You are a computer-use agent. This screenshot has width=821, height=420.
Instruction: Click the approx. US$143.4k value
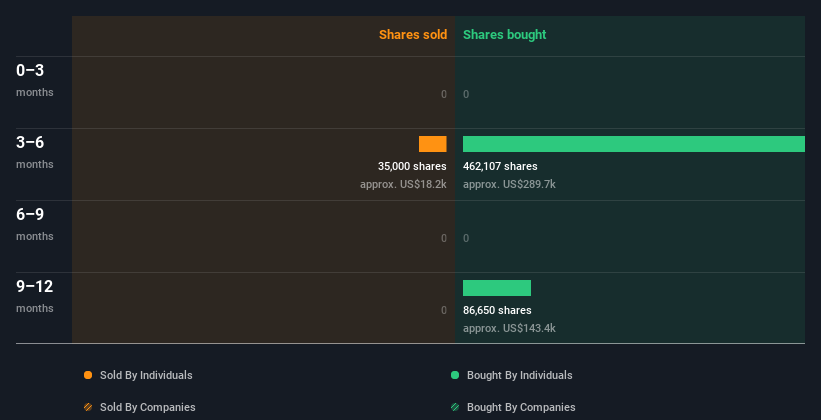point(509,328)
